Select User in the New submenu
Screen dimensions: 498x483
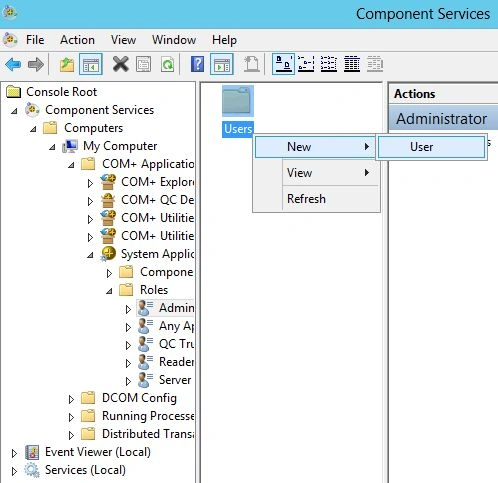click(x=431, y=147)
